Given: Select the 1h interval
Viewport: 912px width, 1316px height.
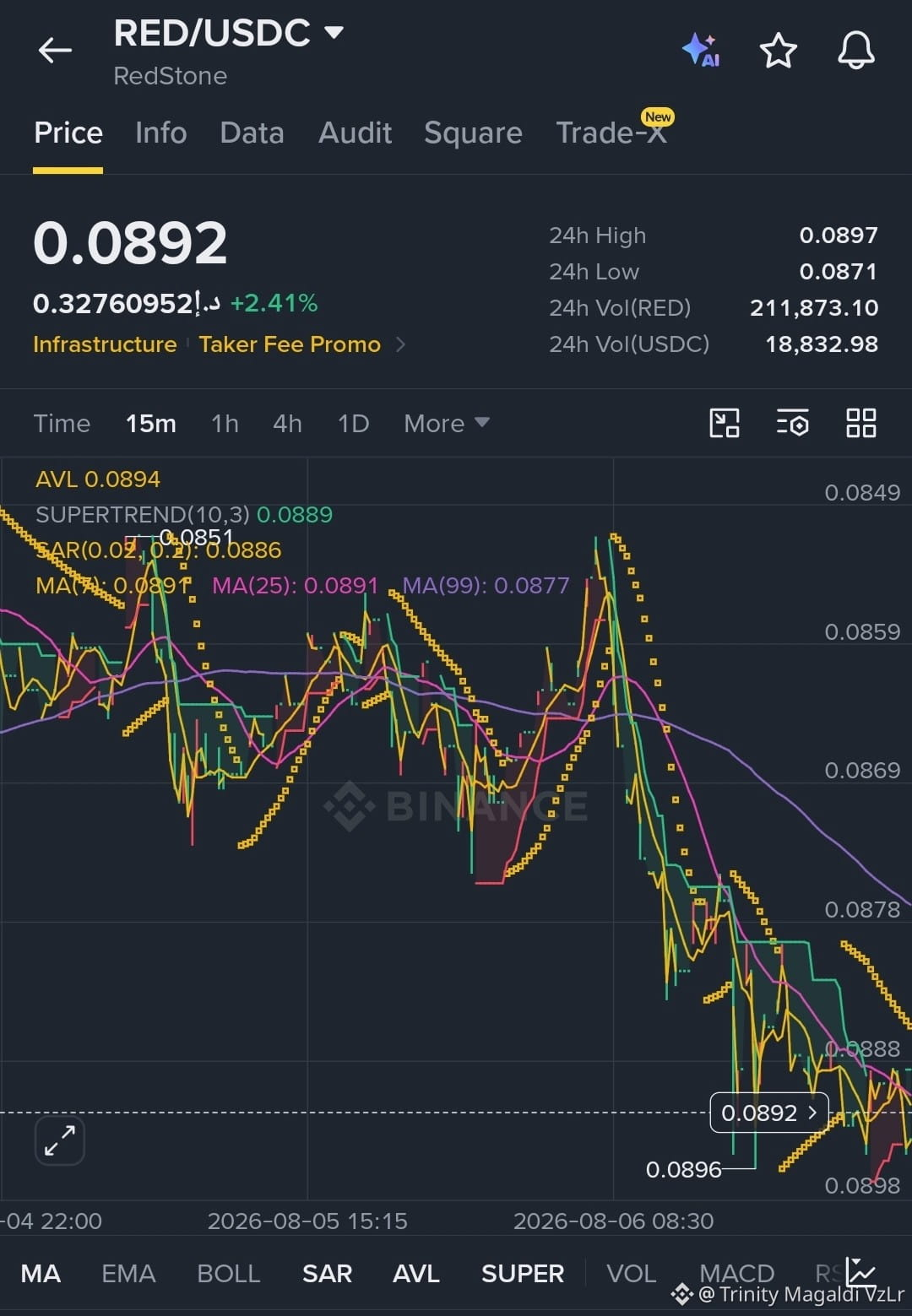Looking at the screenshot, I should click(x=225, y=423).
